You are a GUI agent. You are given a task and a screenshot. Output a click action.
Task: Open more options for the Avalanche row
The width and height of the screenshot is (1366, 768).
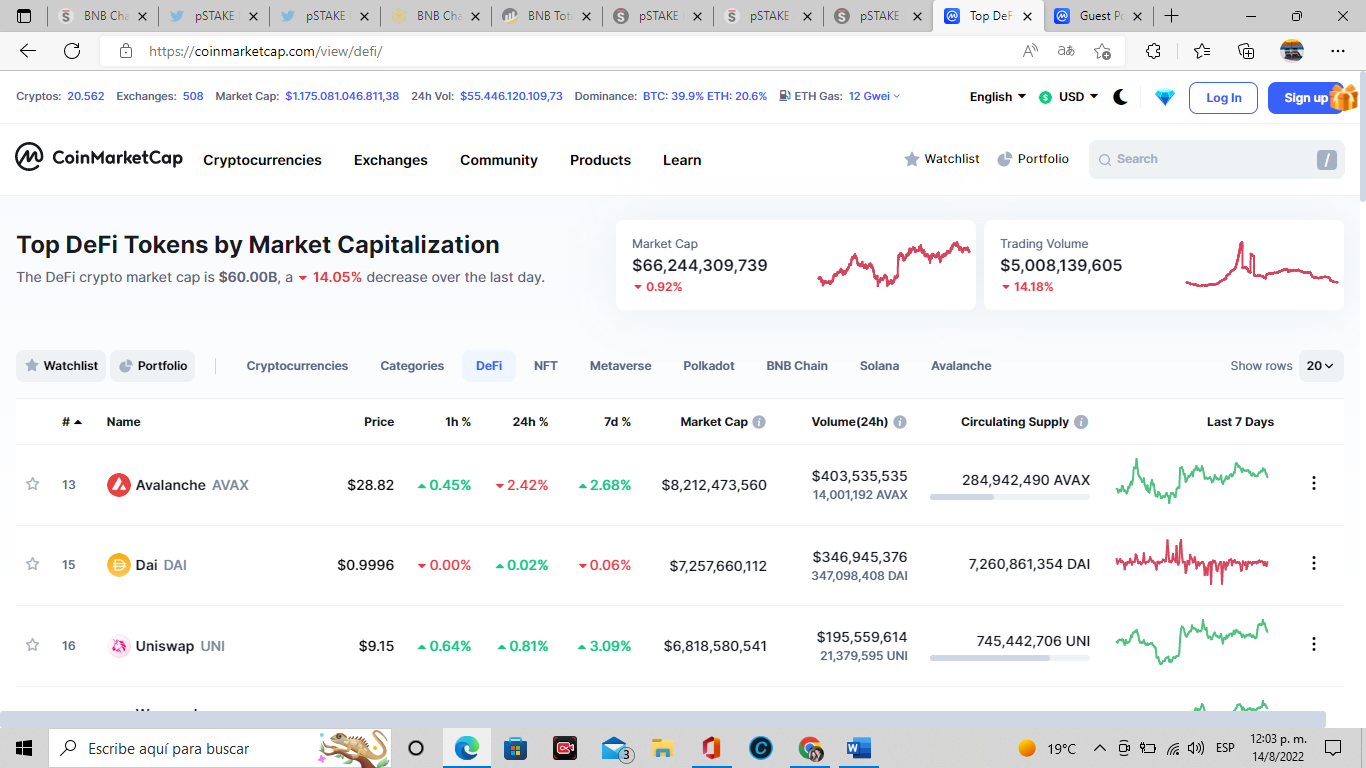pyautogui.click(x=1314, y=483)
